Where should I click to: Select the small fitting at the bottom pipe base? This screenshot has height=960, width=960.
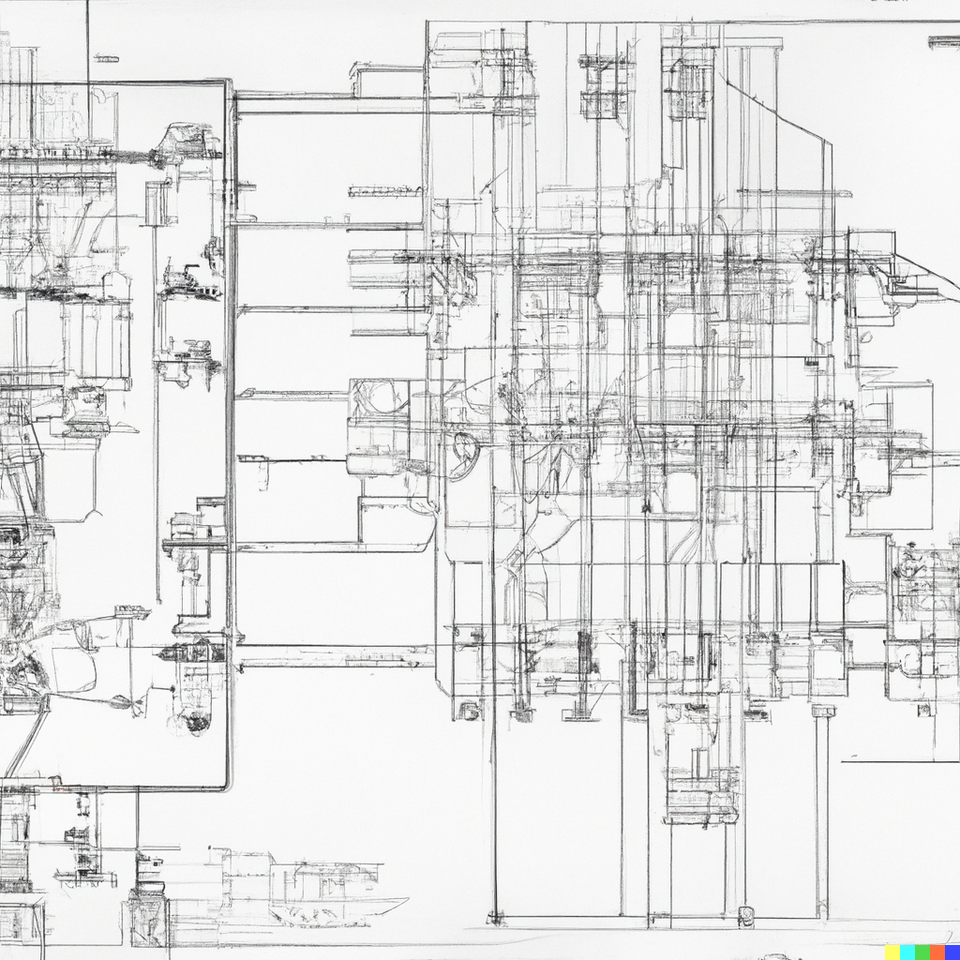(x=745, y=914)
